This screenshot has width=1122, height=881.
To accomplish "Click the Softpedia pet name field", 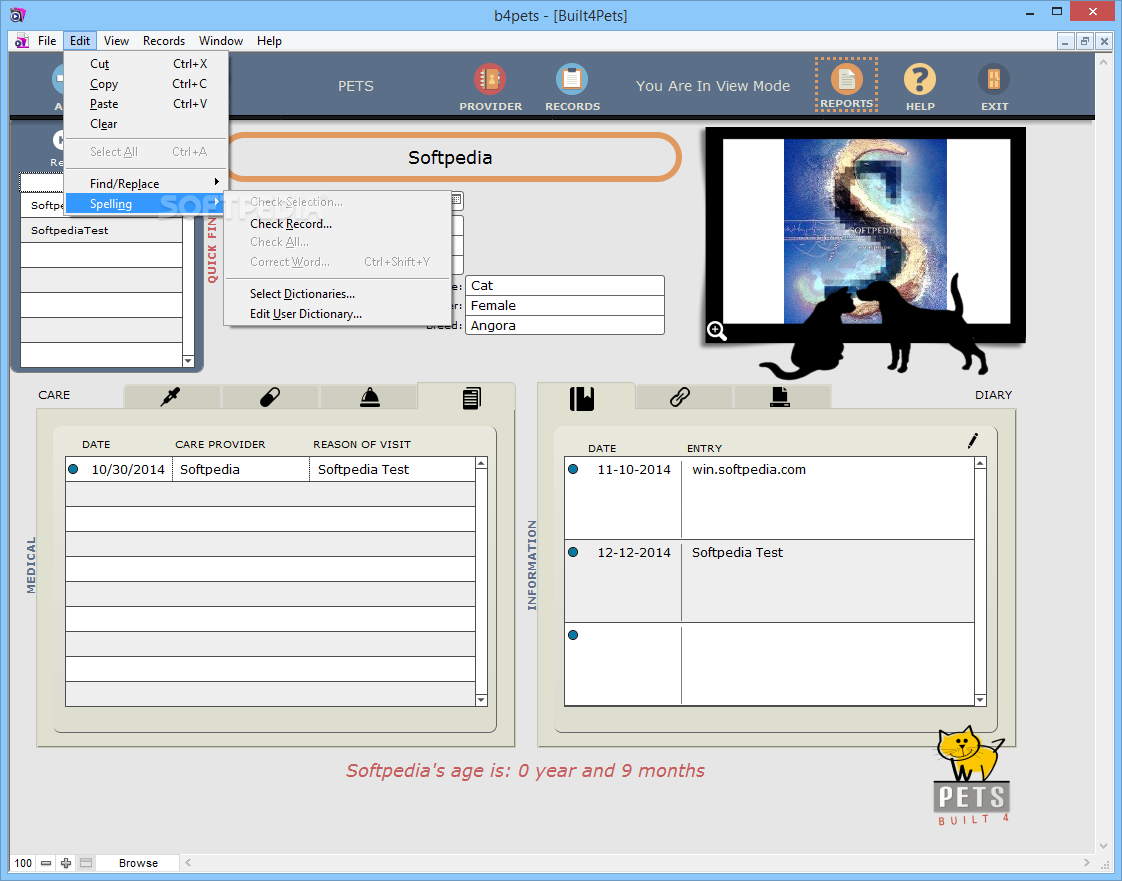I will click(x=450, y=157).
